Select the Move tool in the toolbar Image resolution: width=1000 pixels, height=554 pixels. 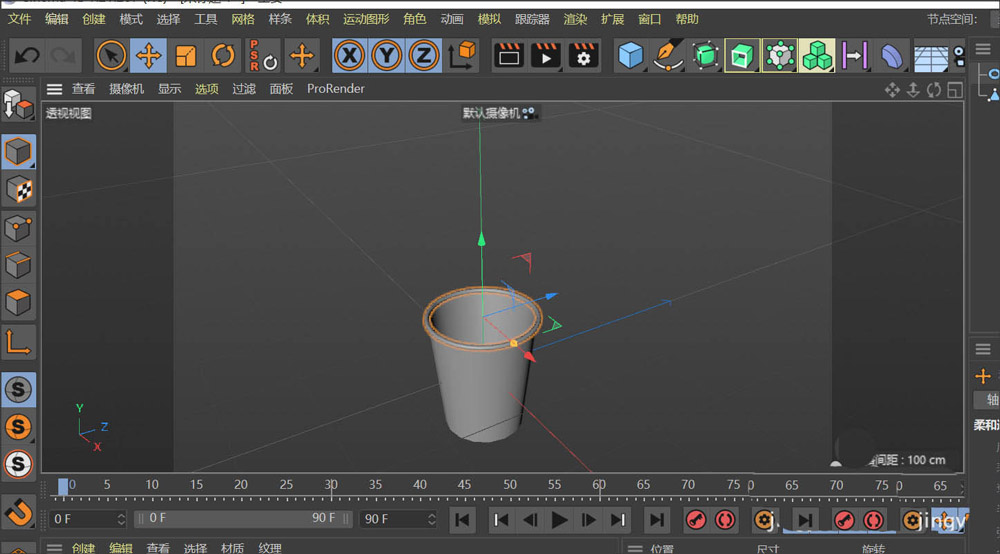148,55
